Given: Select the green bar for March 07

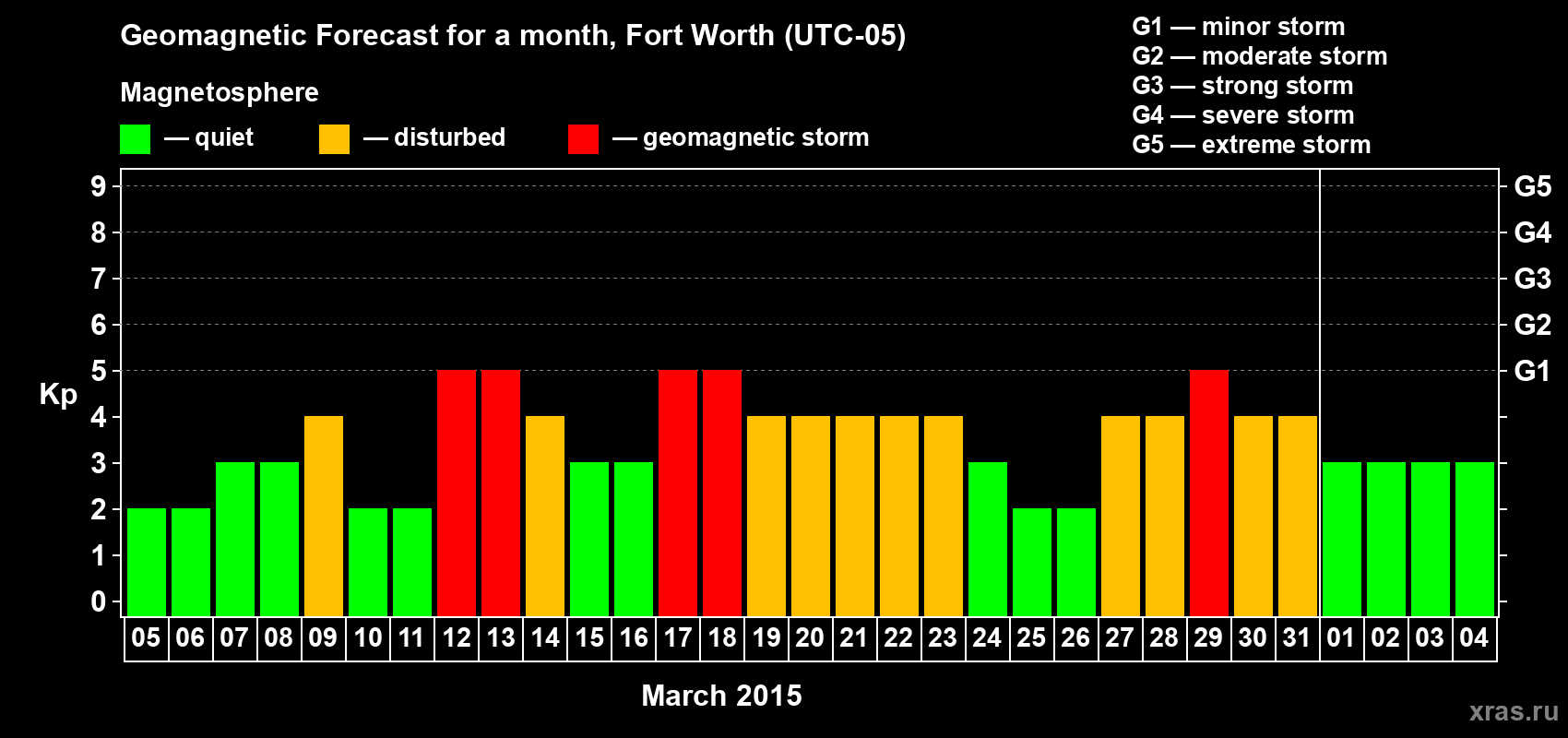Looking at the screenshot, I should coord(235,540).
